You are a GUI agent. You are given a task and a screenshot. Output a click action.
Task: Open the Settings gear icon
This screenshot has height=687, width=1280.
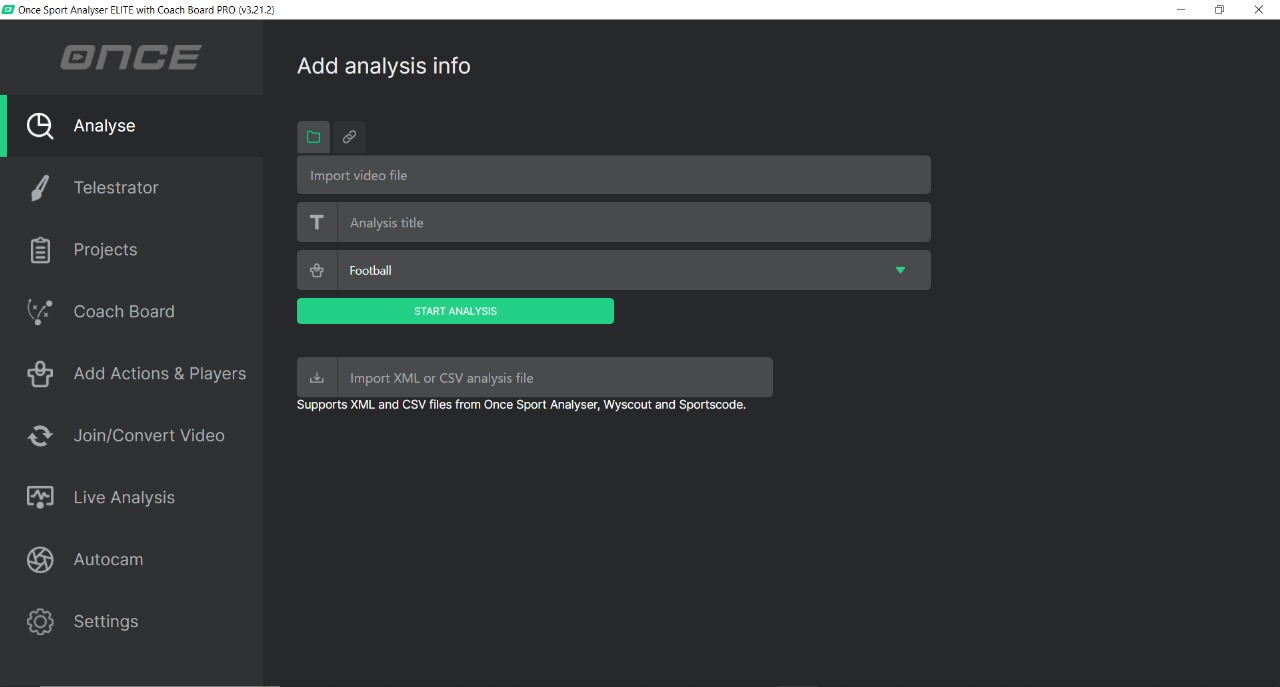click(40, 622)
